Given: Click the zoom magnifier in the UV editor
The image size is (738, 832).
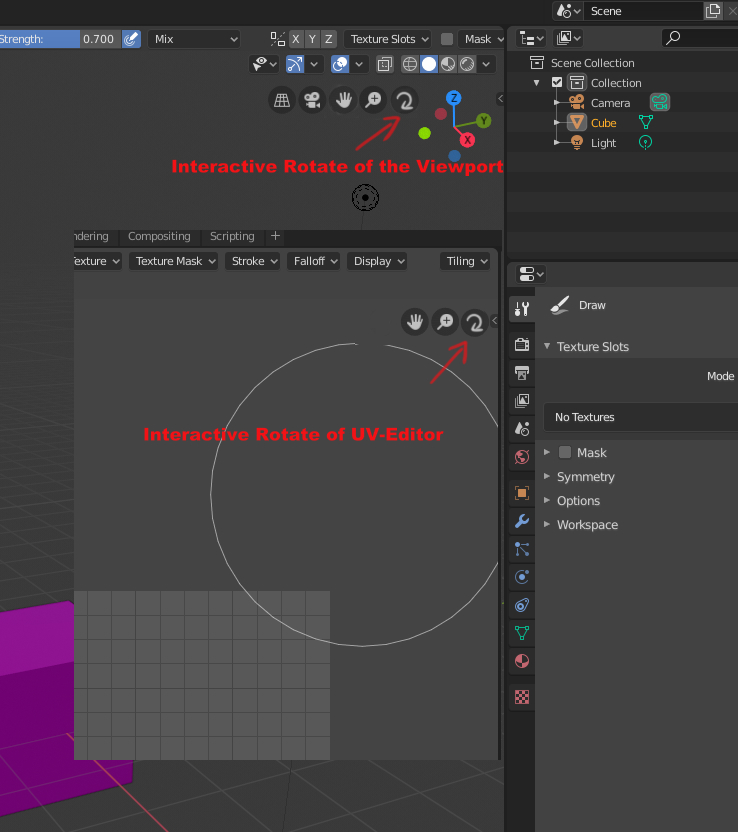Looking at the screenshot, I should click(445, 322).
